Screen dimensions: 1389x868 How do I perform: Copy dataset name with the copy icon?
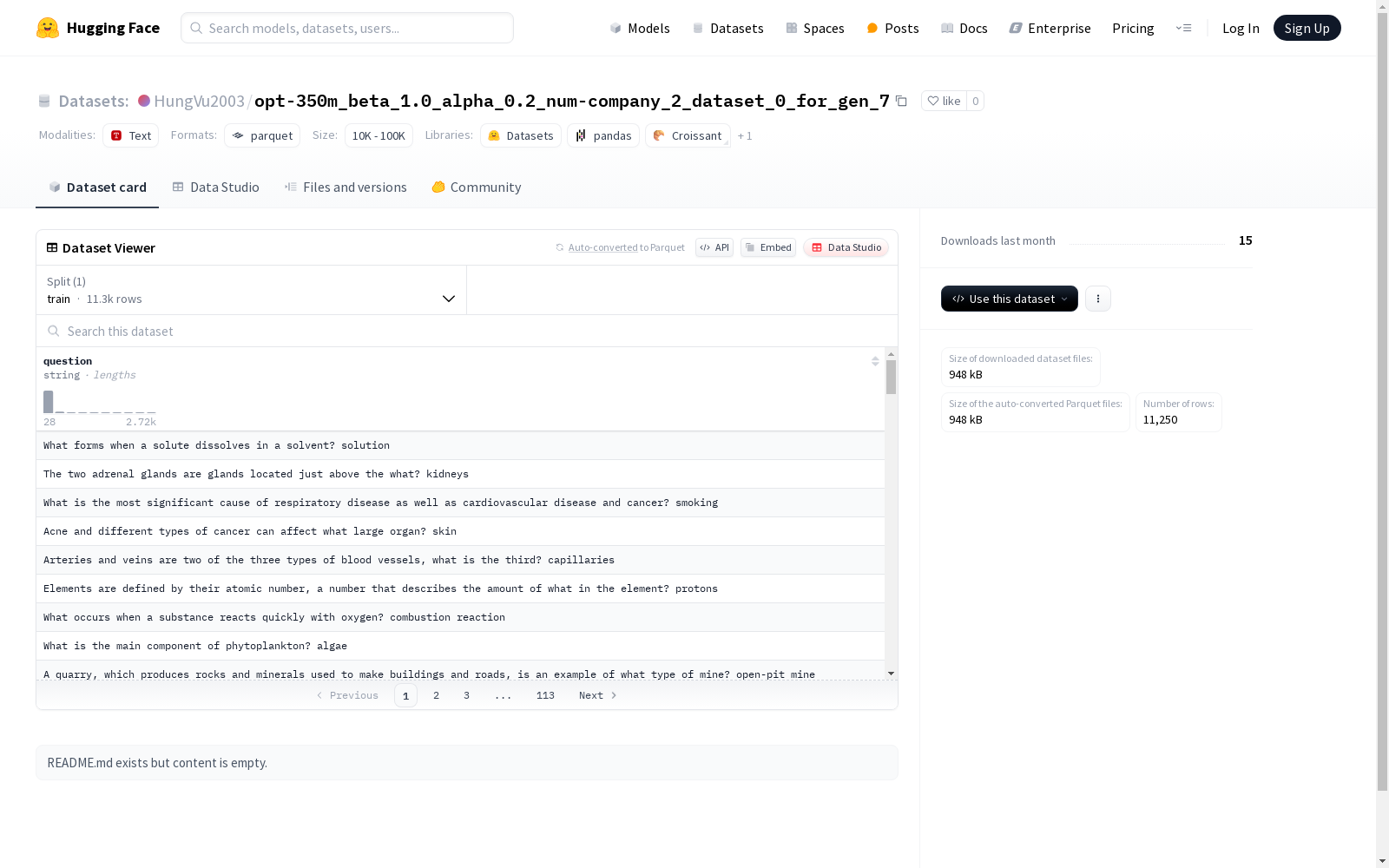901,101
